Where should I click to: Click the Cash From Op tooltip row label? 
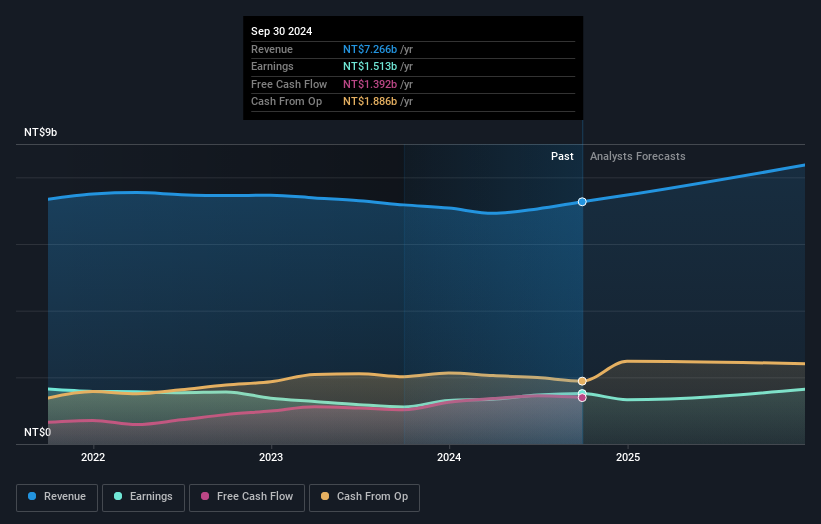coord(286,102)
